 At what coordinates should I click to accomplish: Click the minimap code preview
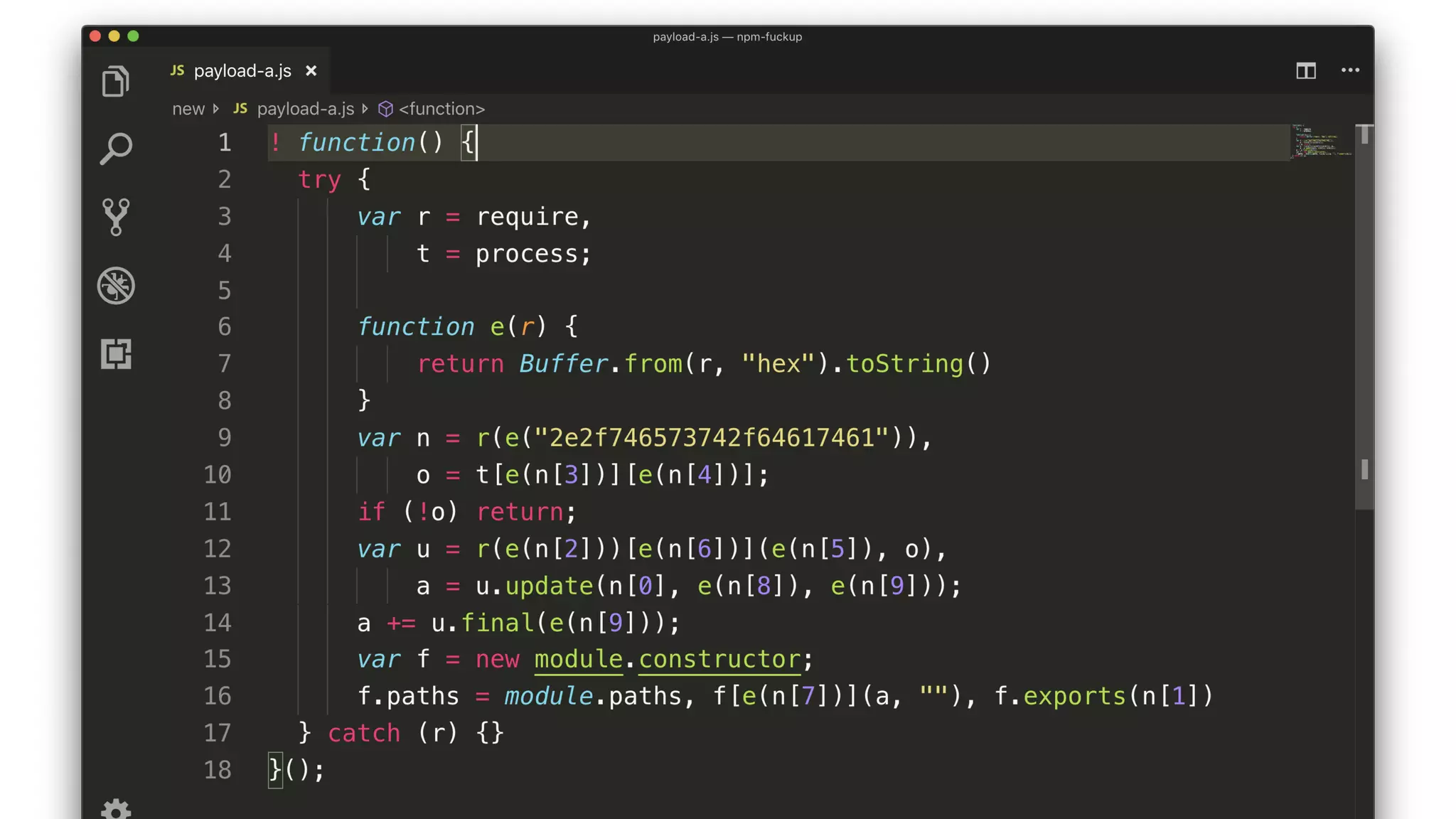(x=1321, y=141)
